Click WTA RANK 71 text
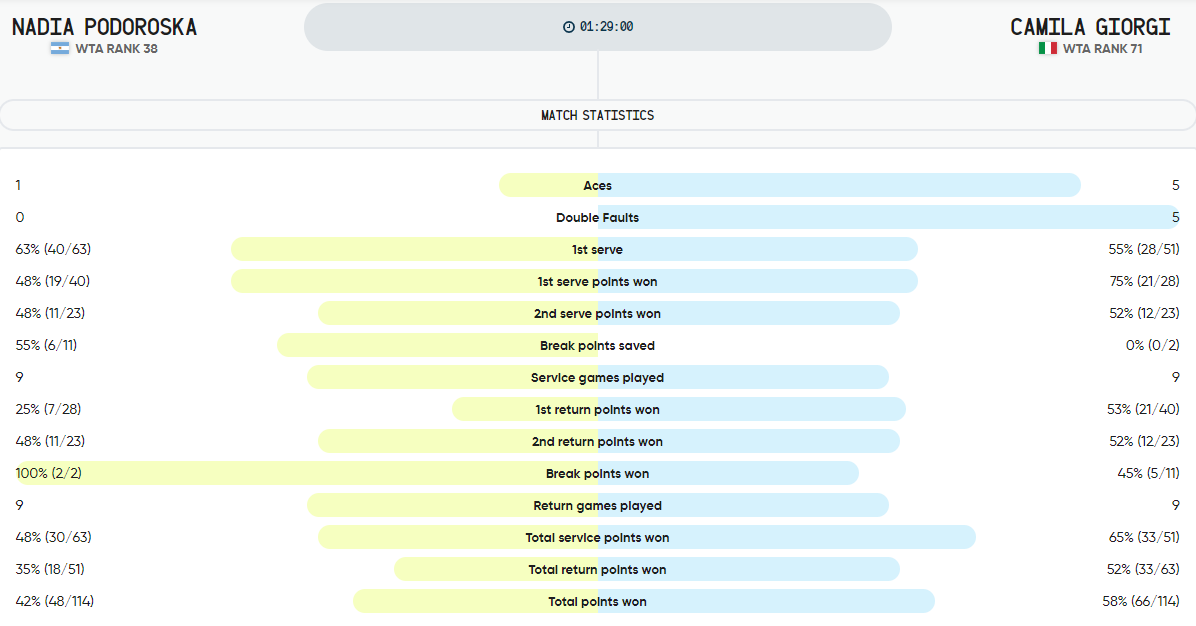 pos(1103,49)
